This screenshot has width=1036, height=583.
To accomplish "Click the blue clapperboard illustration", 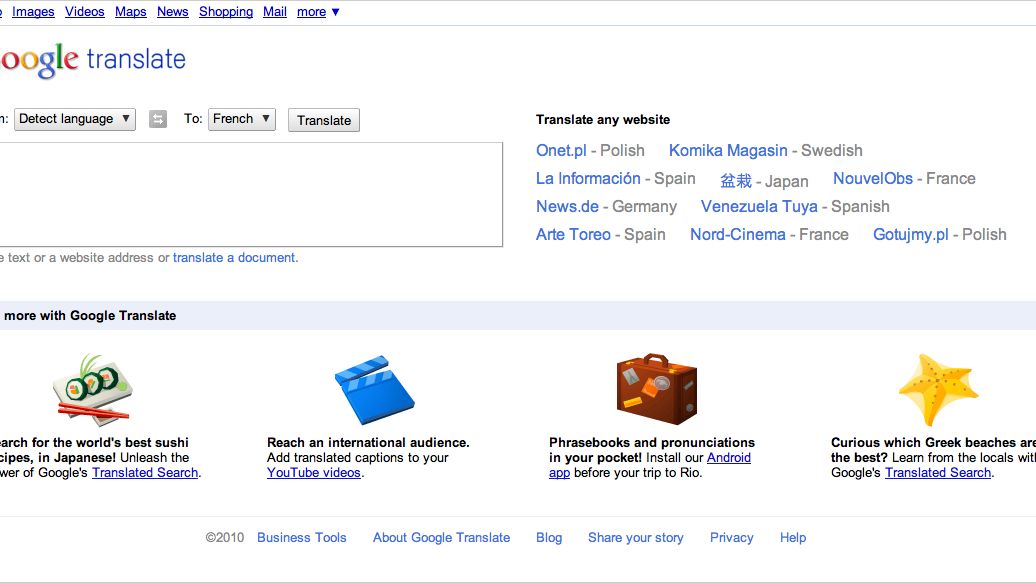I will (x=374, y=390).
